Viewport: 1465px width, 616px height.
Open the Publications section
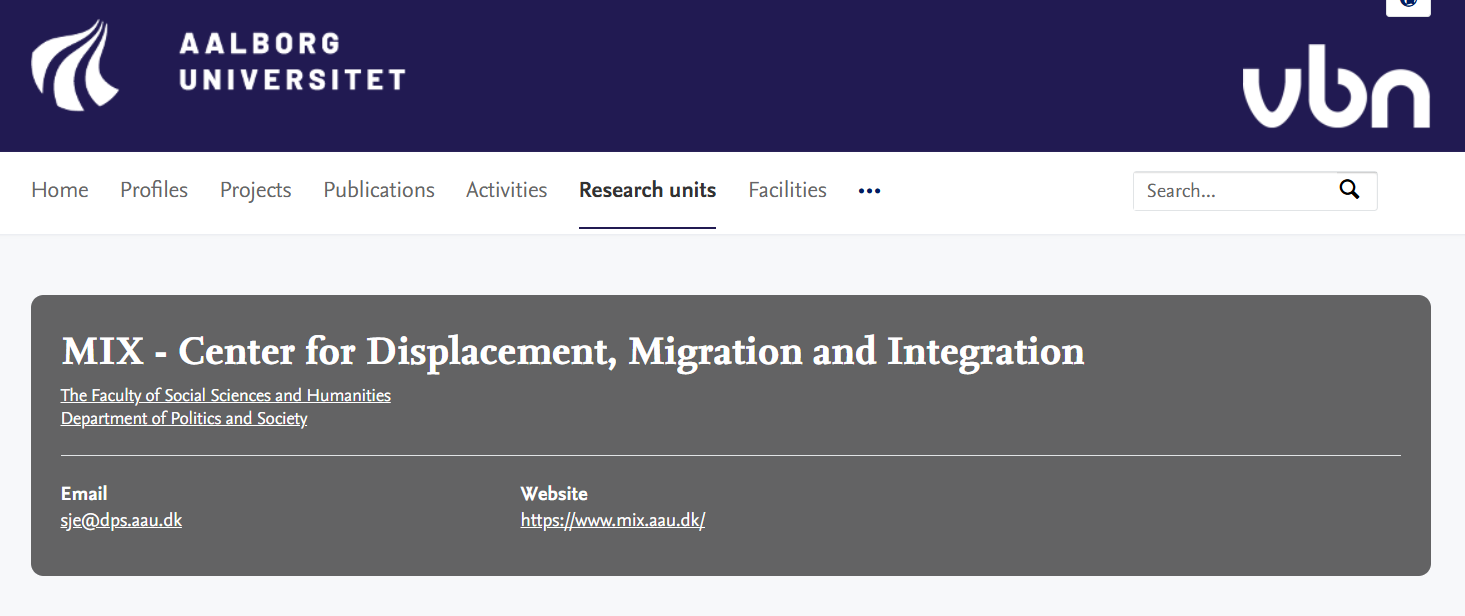click(x=379, y=190)
